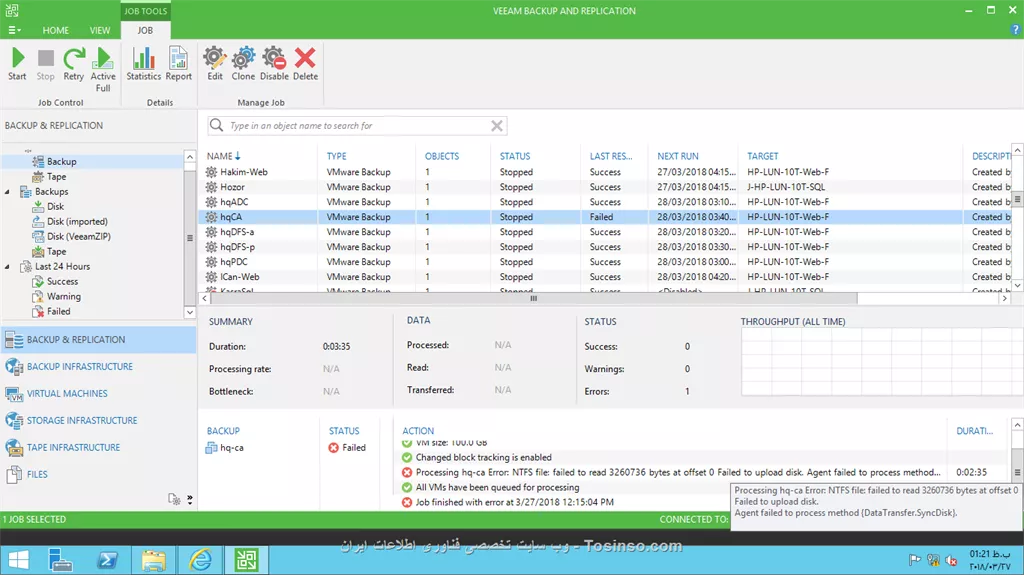1024x575 pixels.
Task: Select Tape under Jobs in tree
Action: 56,176
